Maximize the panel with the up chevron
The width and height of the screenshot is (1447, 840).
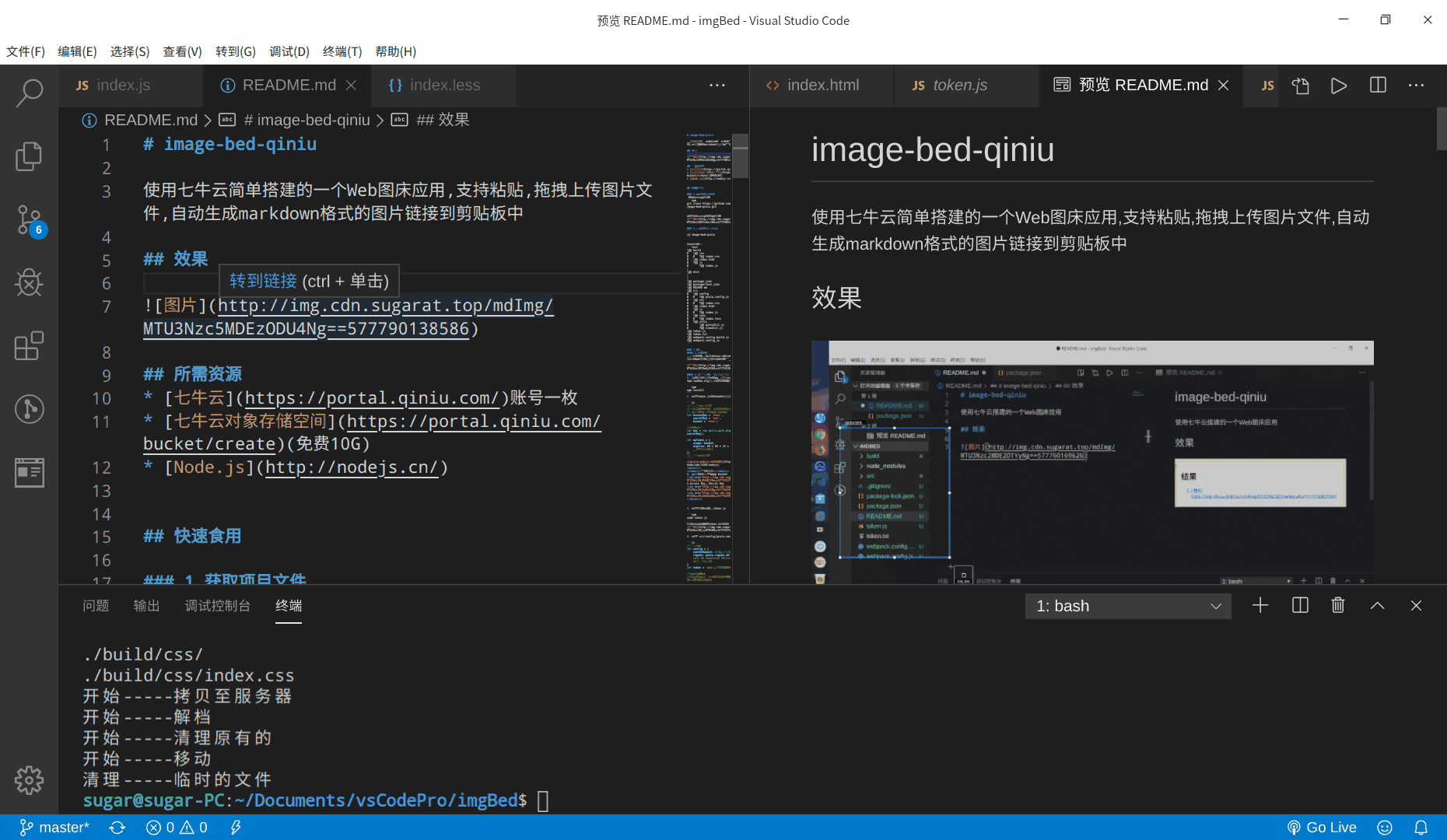tap(1377, 605)
